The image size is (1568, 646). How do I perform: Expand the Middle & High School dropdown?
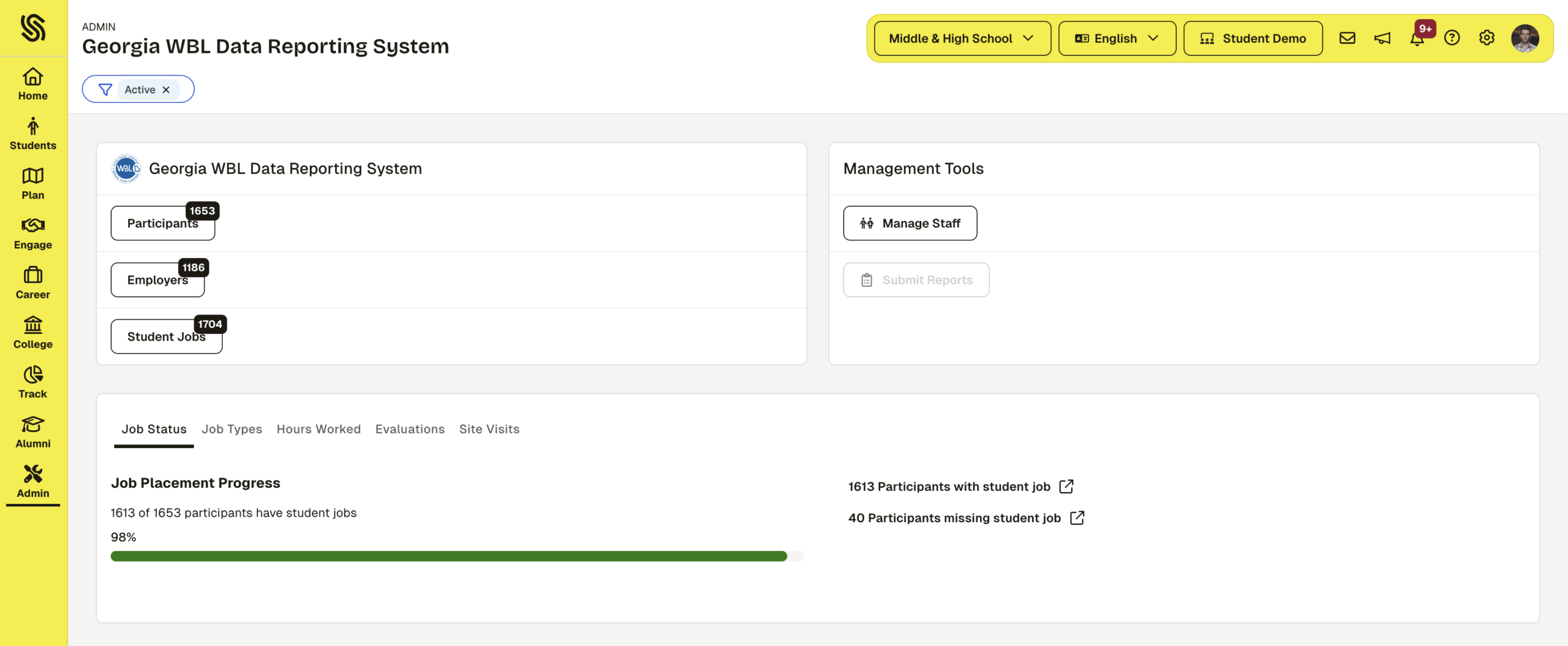[962, 39]
